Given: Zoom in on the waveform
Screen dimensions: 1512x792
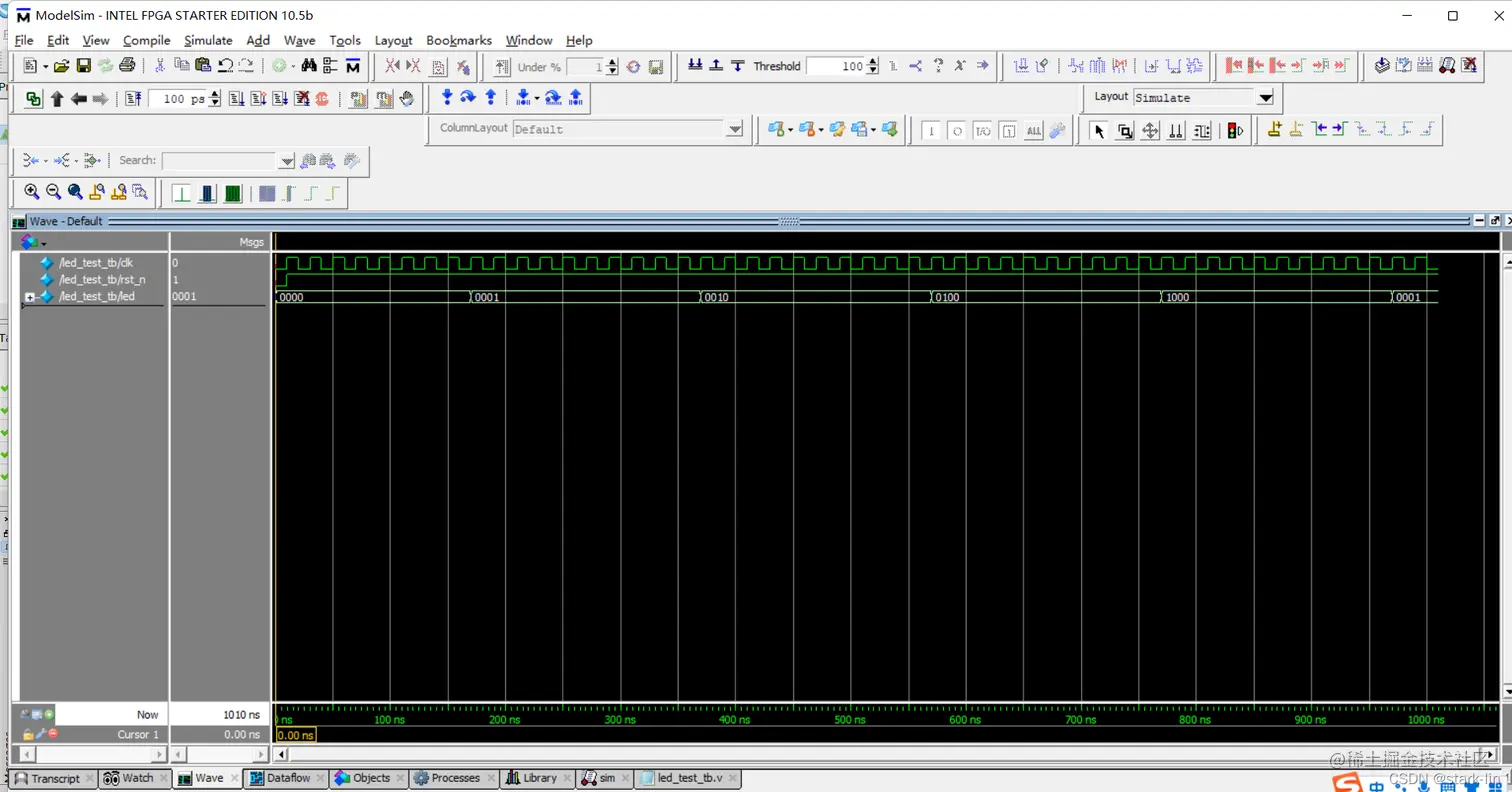Looking at the screenshot, I should coord(31,192).
